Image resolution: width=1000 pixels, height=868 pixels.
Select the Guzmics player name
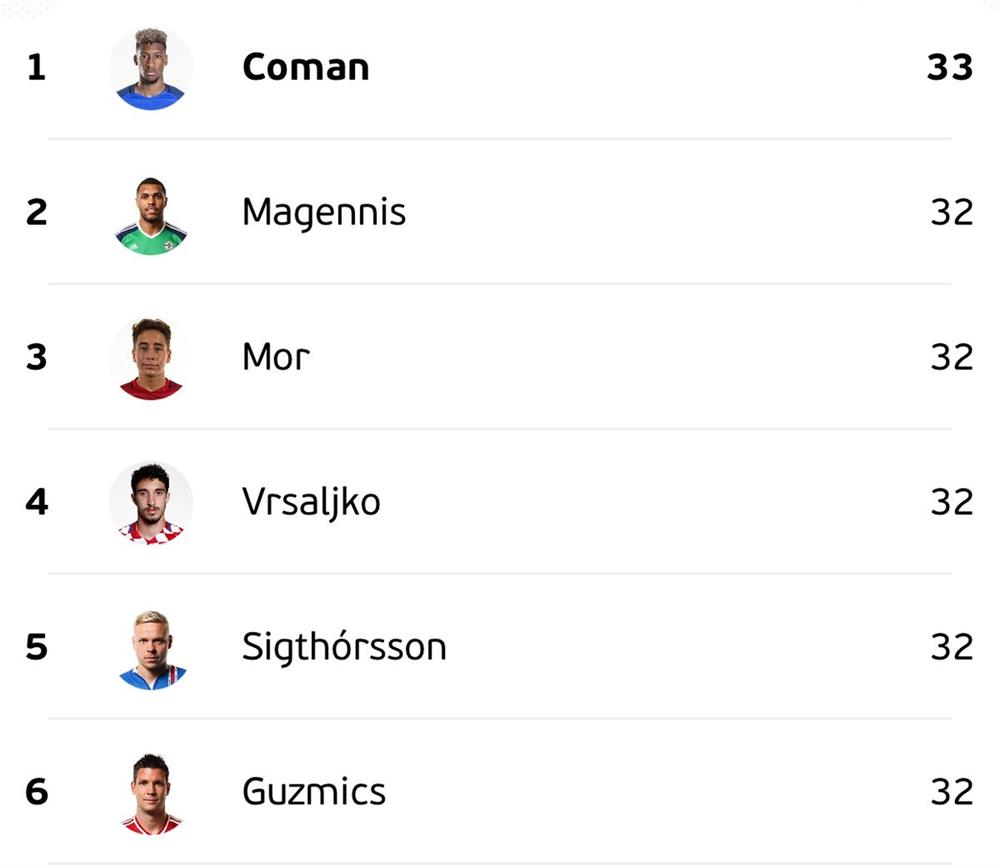(314, 792)
